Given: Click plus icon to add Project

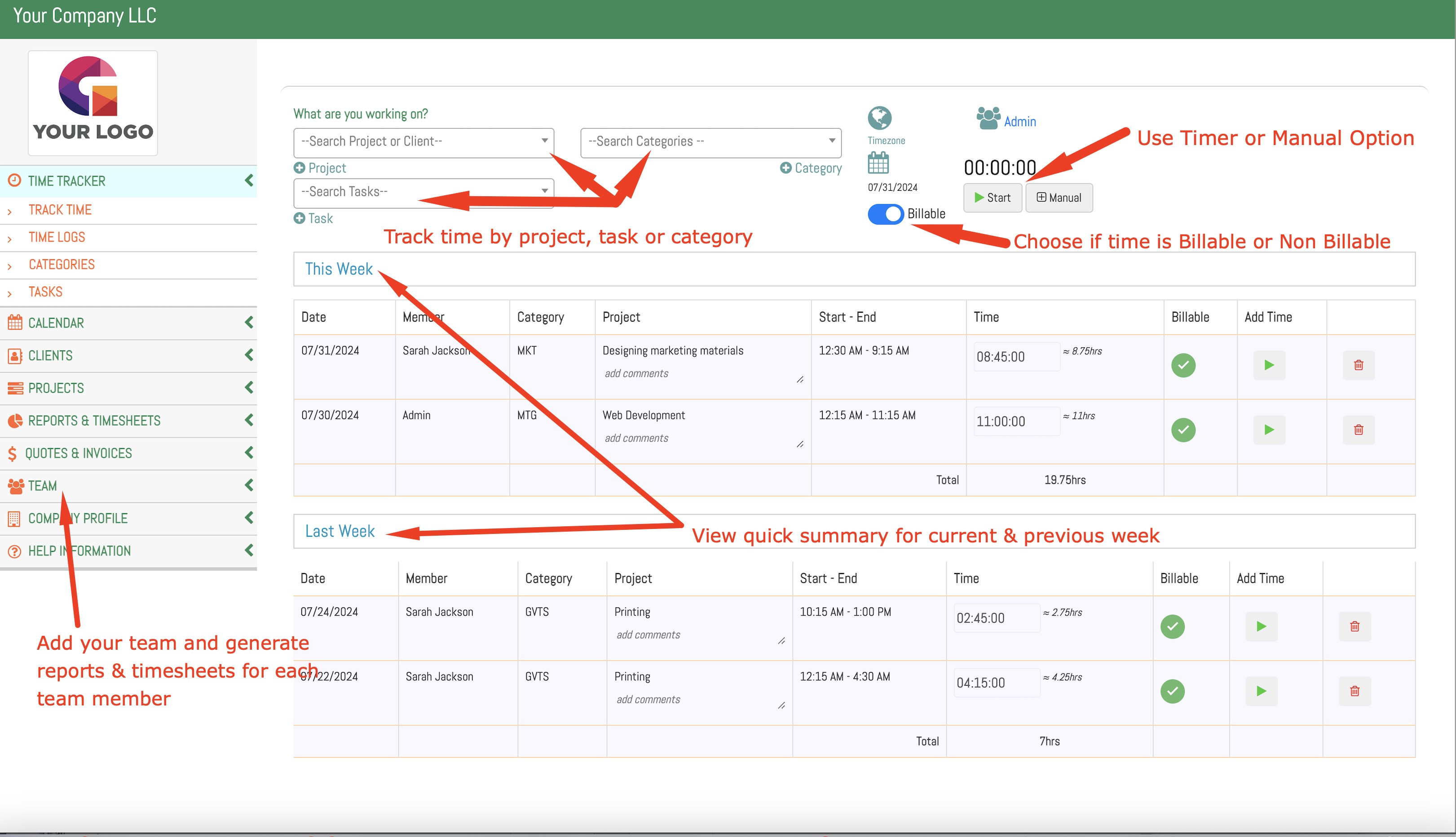Looking at the screenshot, I should [x=300, y=168].
